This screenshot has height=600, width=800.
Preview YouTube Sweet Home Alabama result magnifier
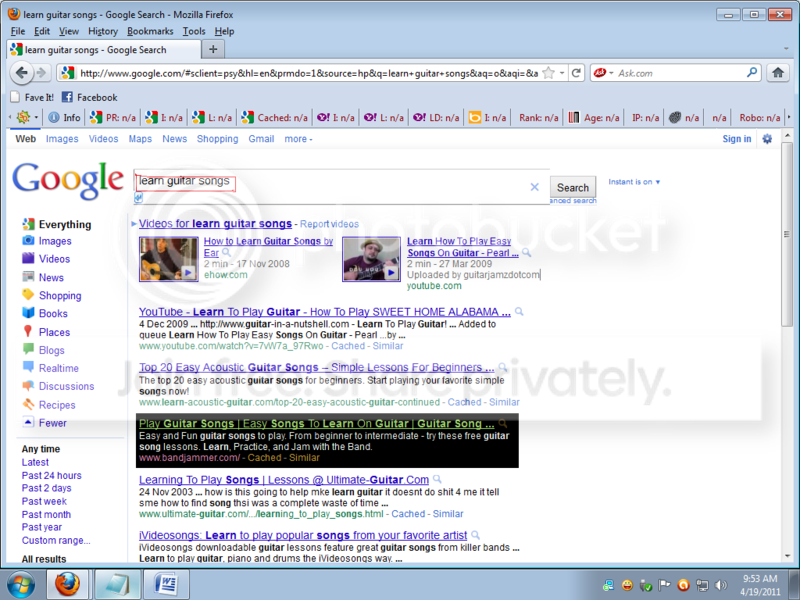pos(519,312)
